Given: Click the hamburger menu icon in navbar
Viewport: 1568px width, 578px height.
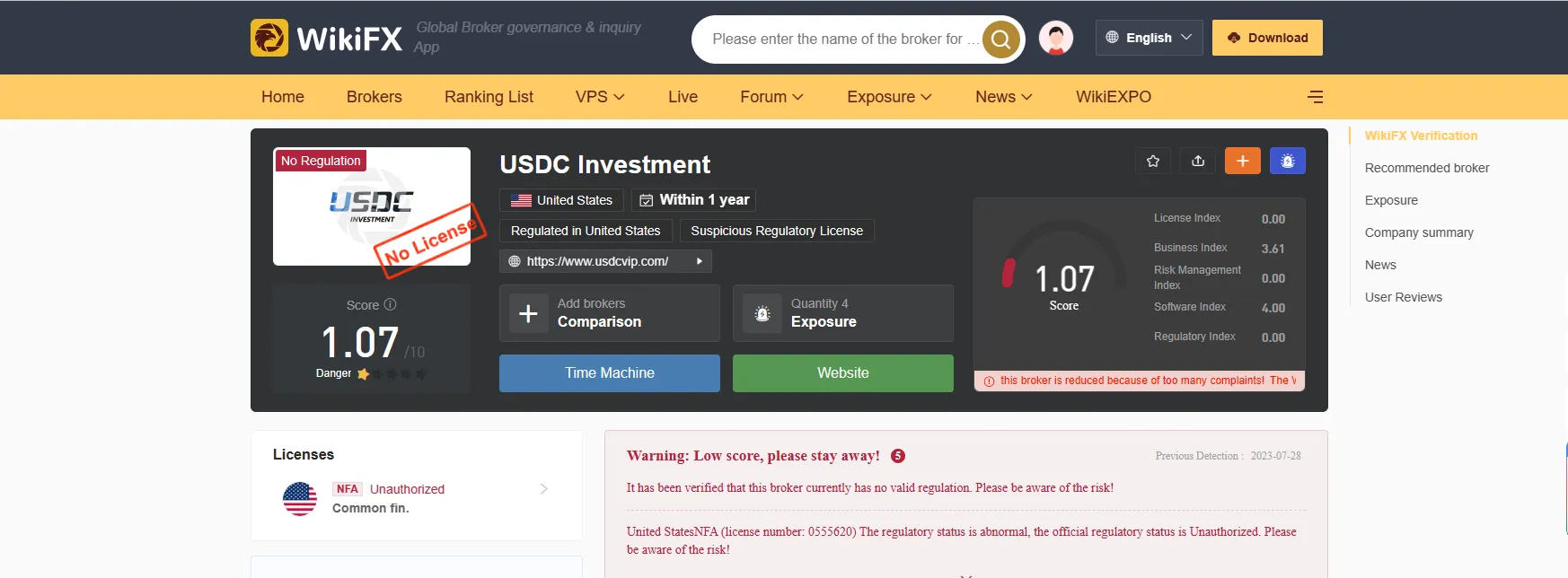Looking at the screenshot, I should [x=1316, y=97].
